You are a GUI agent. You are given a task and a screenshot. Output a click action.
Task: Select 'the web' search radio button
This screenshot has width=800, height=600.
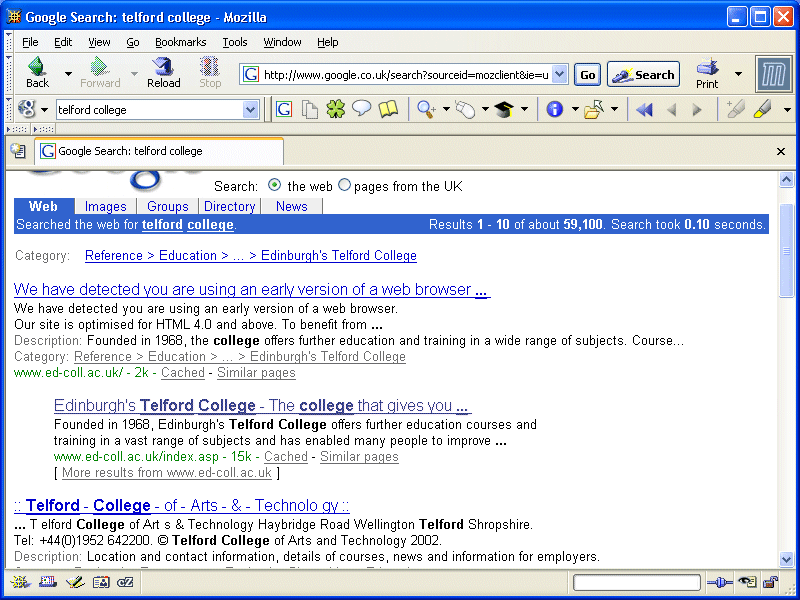[x=274, y=185]
